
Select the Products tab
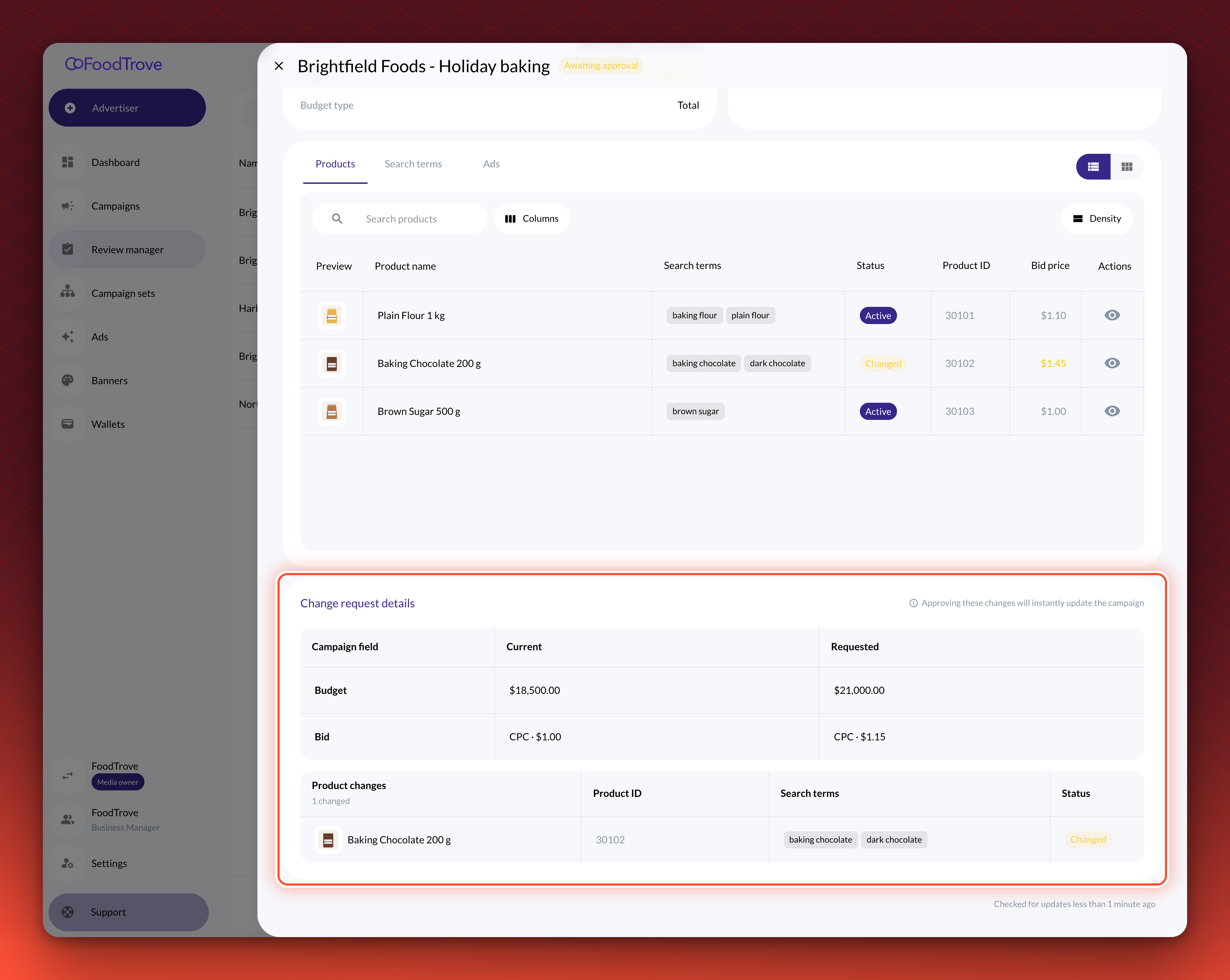click(x=335, y=165)
